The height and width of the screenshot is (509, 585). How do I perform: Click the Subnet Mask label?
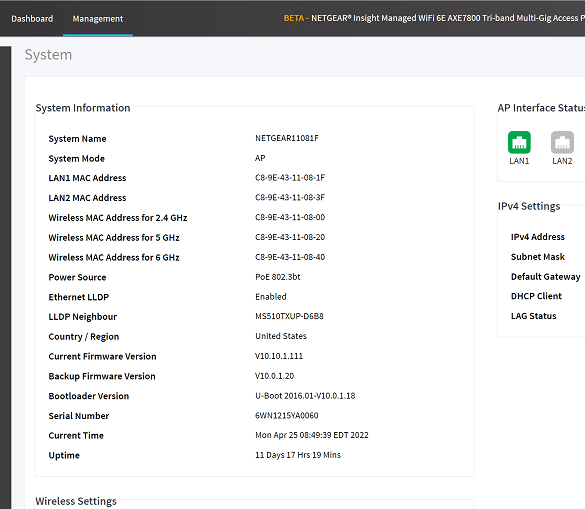click(538, 257)
